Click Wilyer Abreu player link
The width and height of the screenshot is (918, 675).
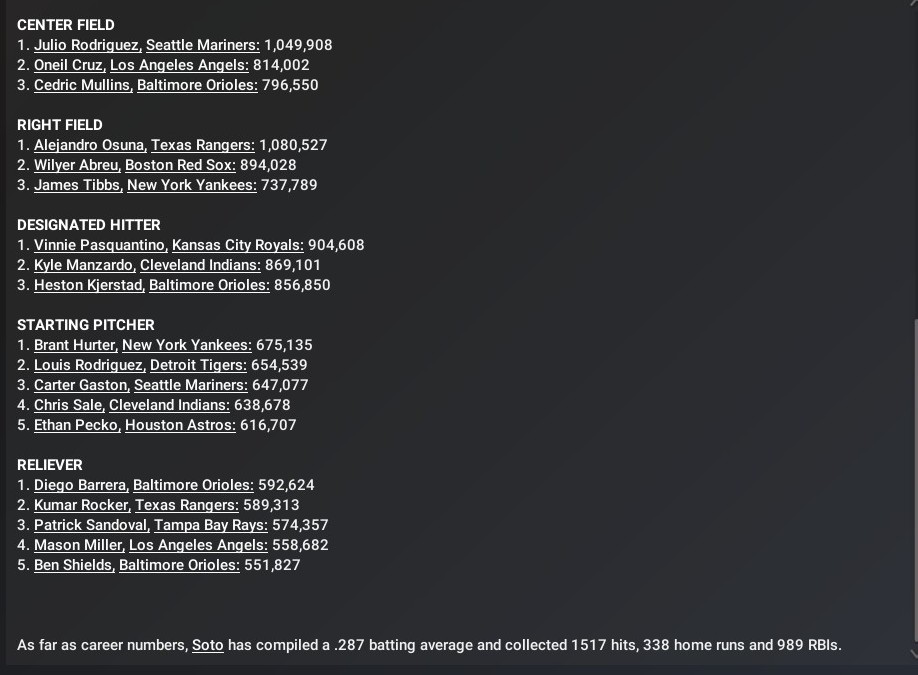tap(76, 165)
